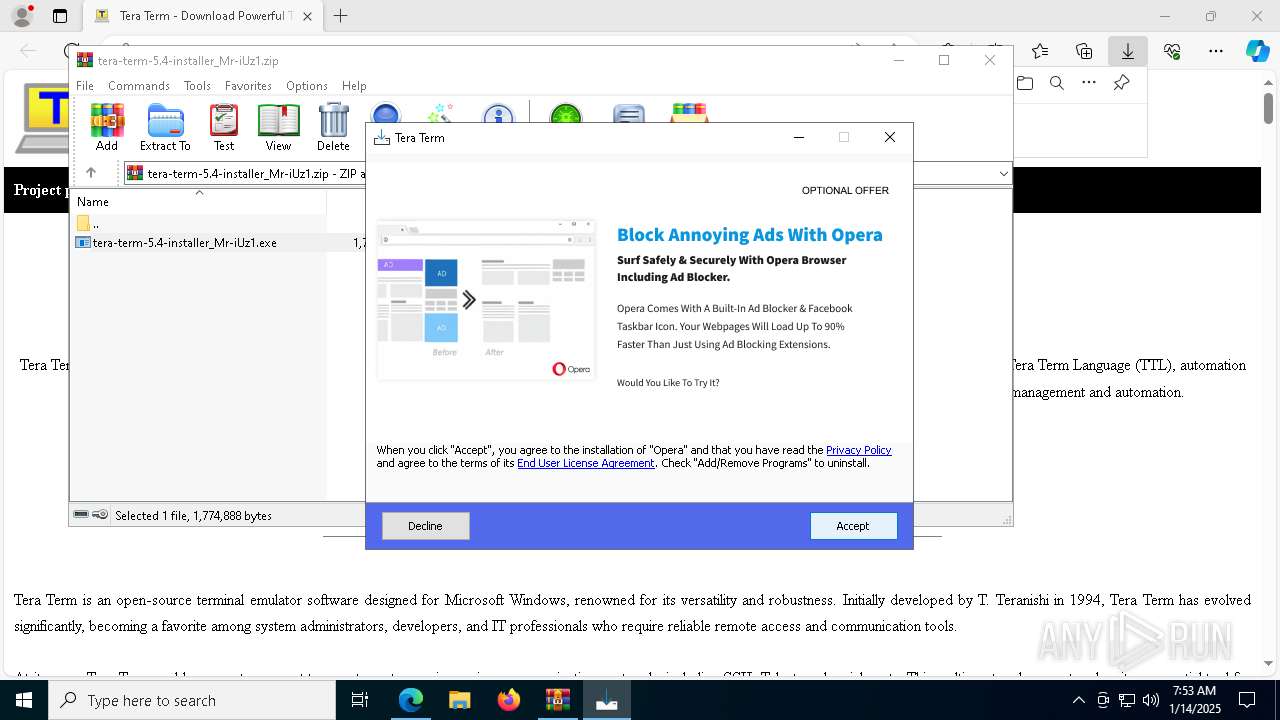Show hidden system tray icons
1280x720 pixels.
[1078, 701]
